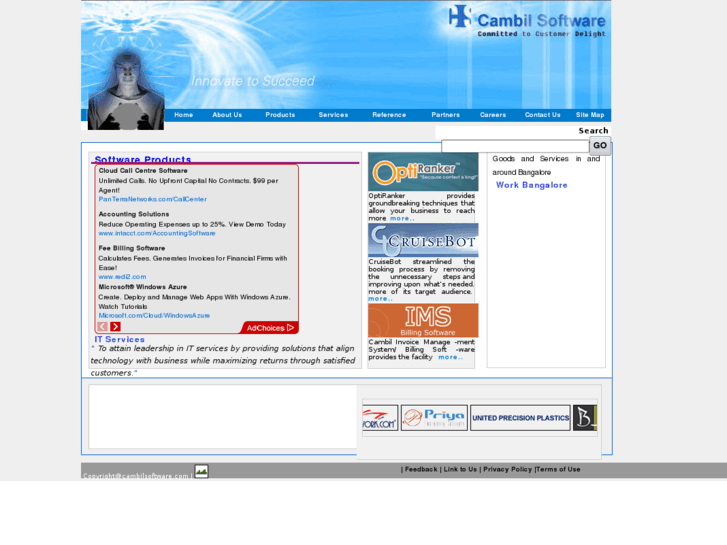Screen dimensions: 727x545
Task: Select Services in navigation bar
Action: pyautogui.click(x=333, y=115)
